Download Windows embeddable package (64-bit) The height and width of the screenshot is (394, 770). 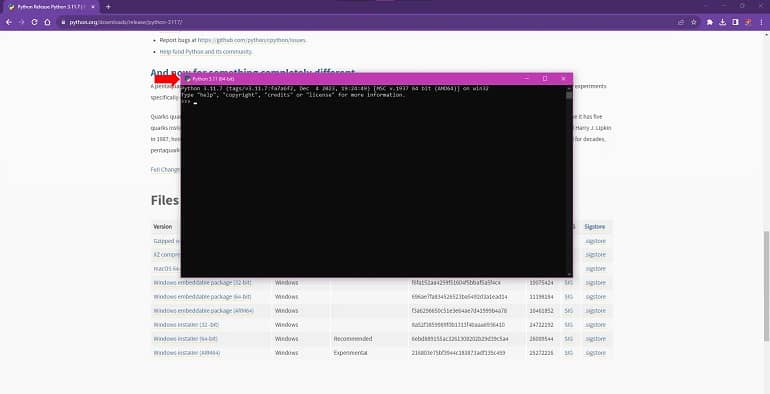(x=202, y=297)
